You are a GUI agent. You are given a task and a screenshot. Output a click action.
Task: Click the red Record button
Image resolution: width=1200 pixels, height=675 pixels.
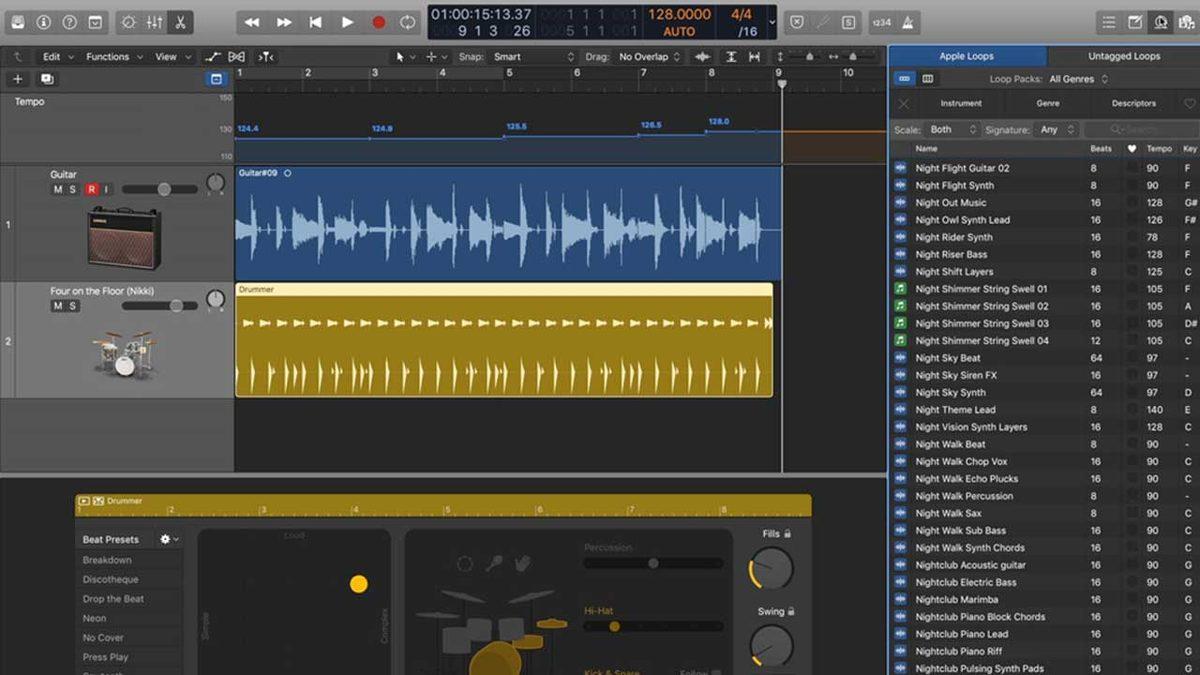(x=378, y=22)
